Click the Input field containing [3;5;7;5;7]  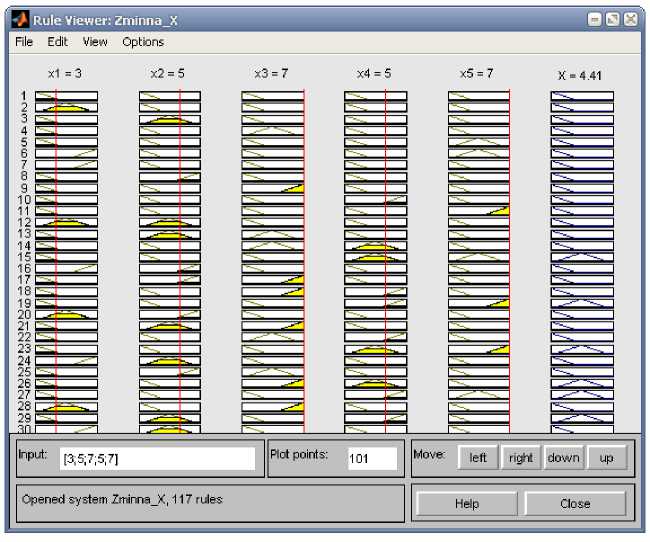157,458
